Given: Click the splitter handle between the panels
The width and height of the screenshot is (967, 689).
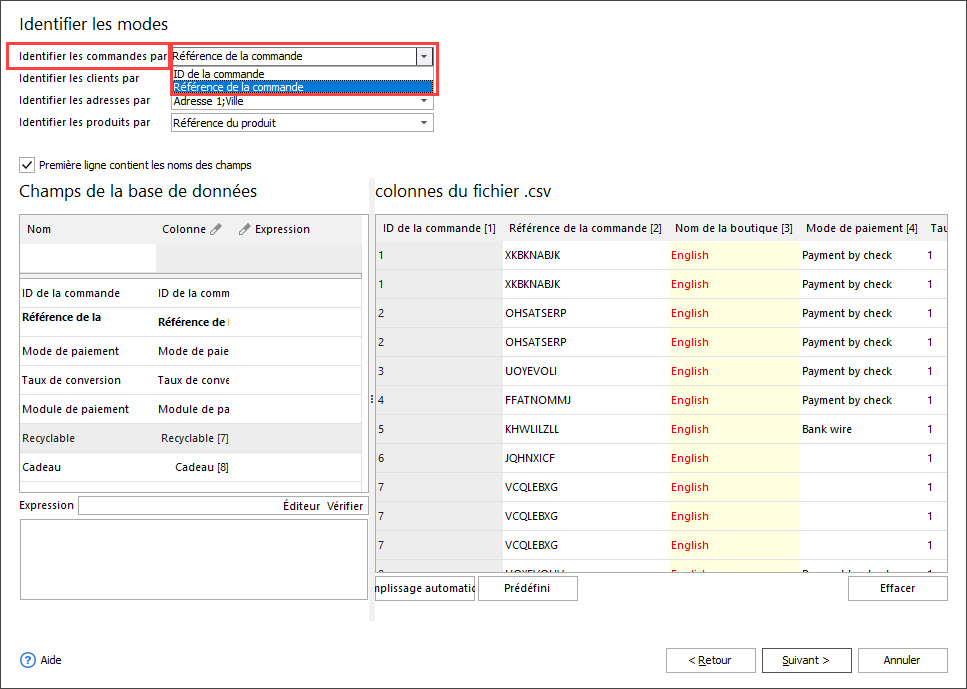Looking at the screenshot, I should tap(372, 400).
